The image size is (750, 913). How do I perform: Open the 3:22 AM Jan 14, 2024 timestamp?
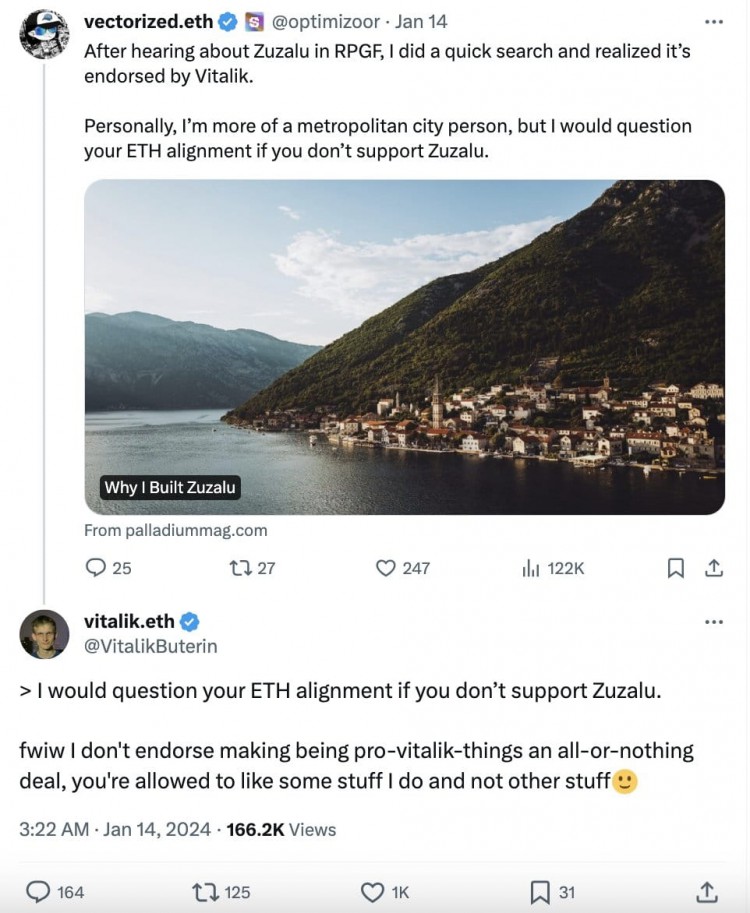(115, 829)
